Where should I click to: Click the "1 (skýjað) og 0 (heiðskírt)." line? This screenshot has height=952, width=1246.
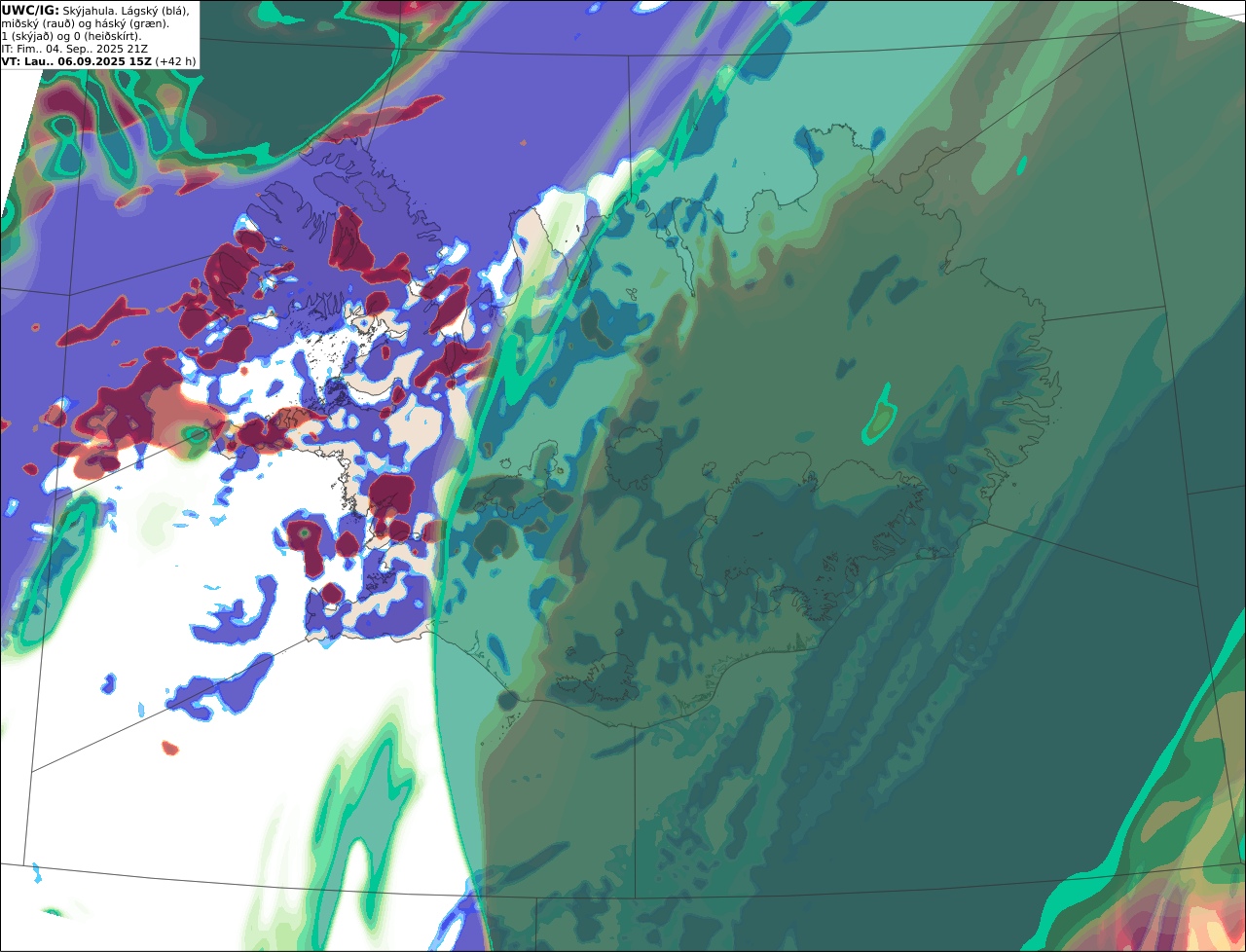coord(71,36)
